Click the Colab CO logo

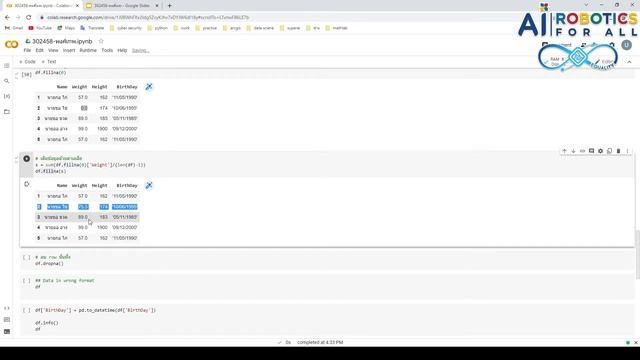click(x=11, y=44)
